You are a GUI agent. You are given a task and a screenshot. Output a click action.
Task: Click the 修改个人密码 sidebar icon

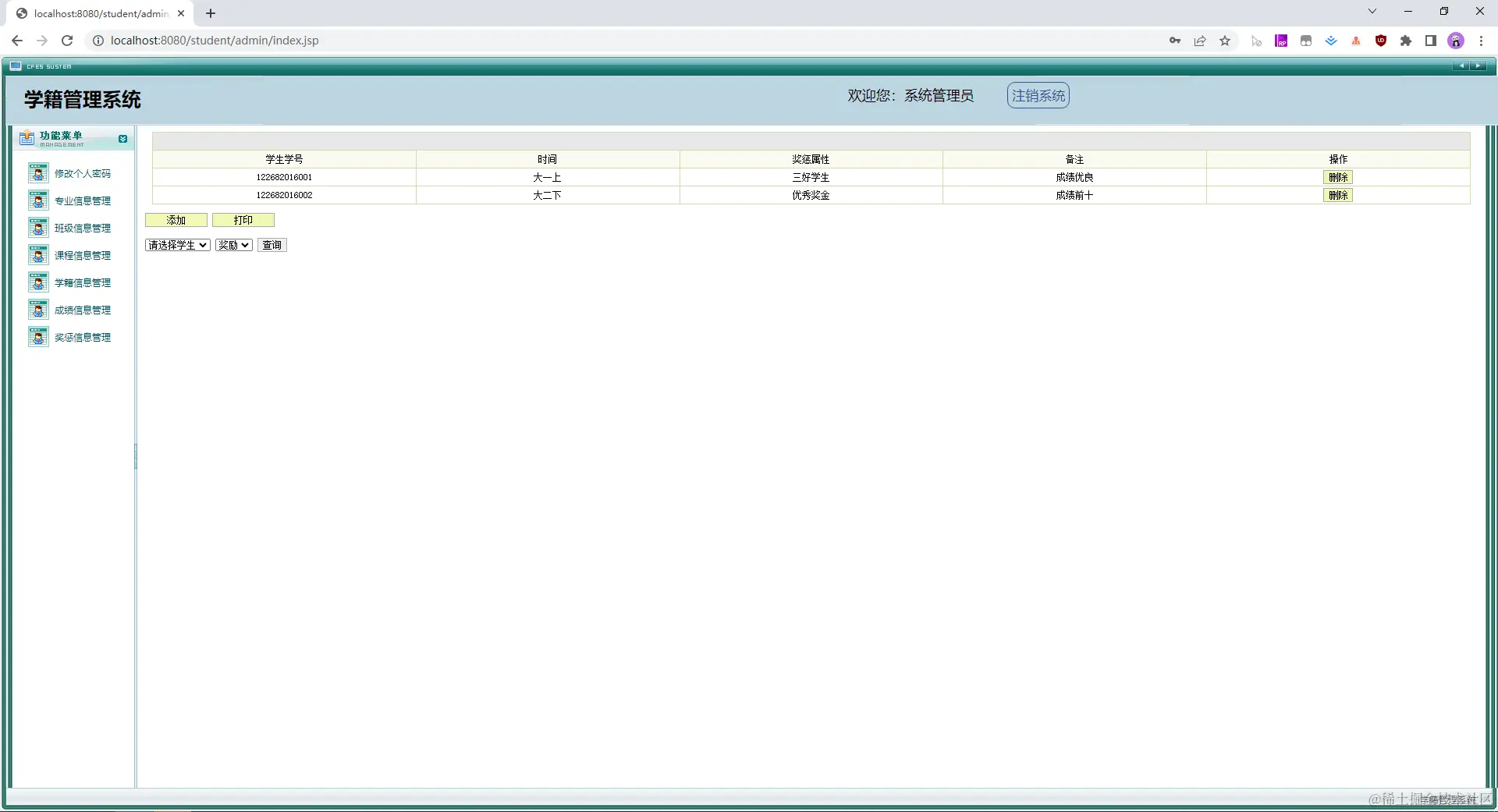[38, 173]
